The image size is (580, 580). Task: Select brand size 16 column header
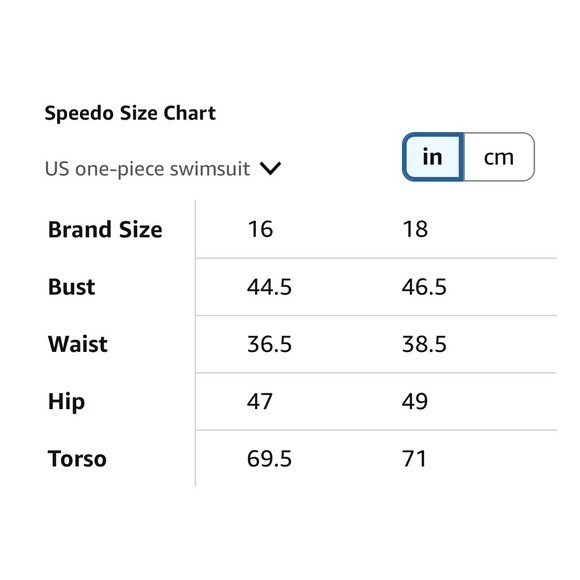pos(260,229)
